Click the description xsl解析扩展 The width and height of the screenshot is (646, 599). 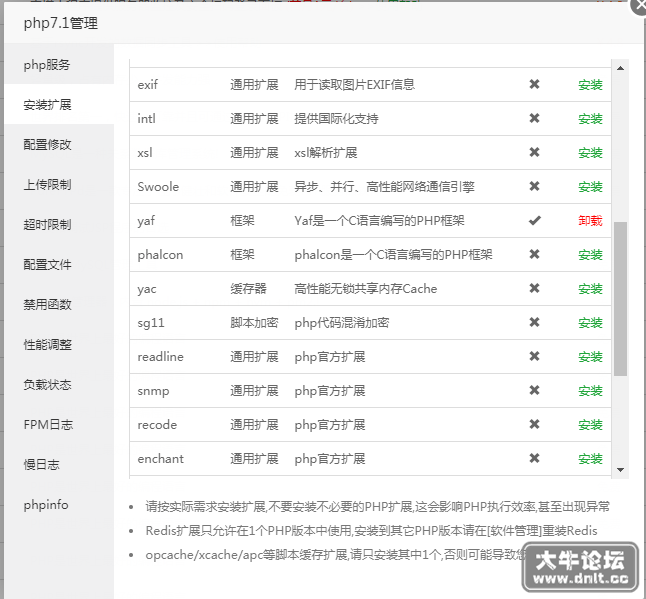coord(325,153)
